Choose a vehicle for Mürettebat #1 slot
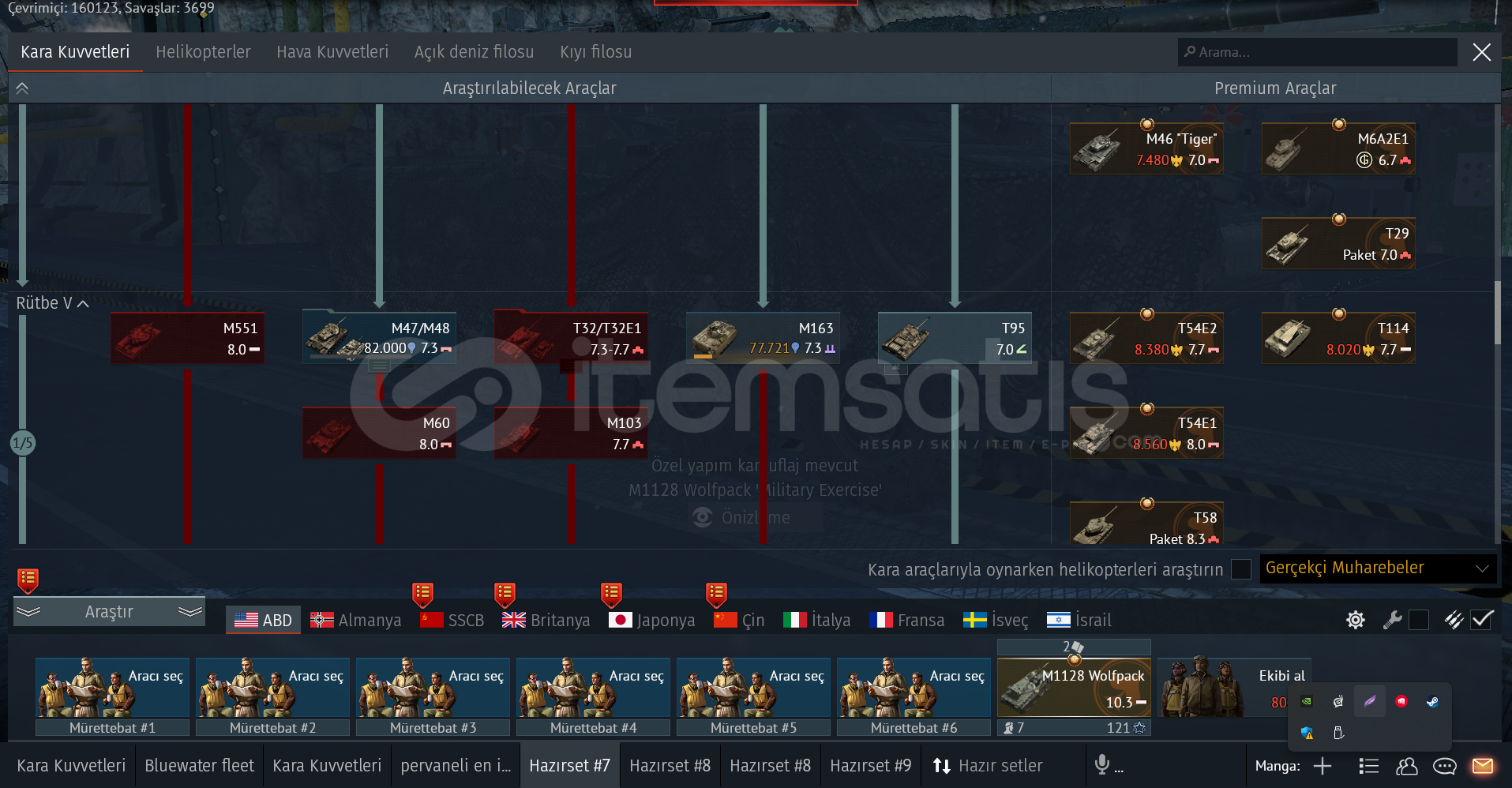Screen dimensions: 1512x788 click(x=112, y=687)
